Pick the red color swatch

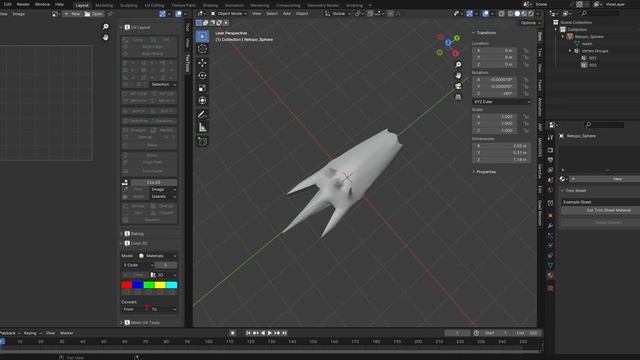click(x=127, y=285)
